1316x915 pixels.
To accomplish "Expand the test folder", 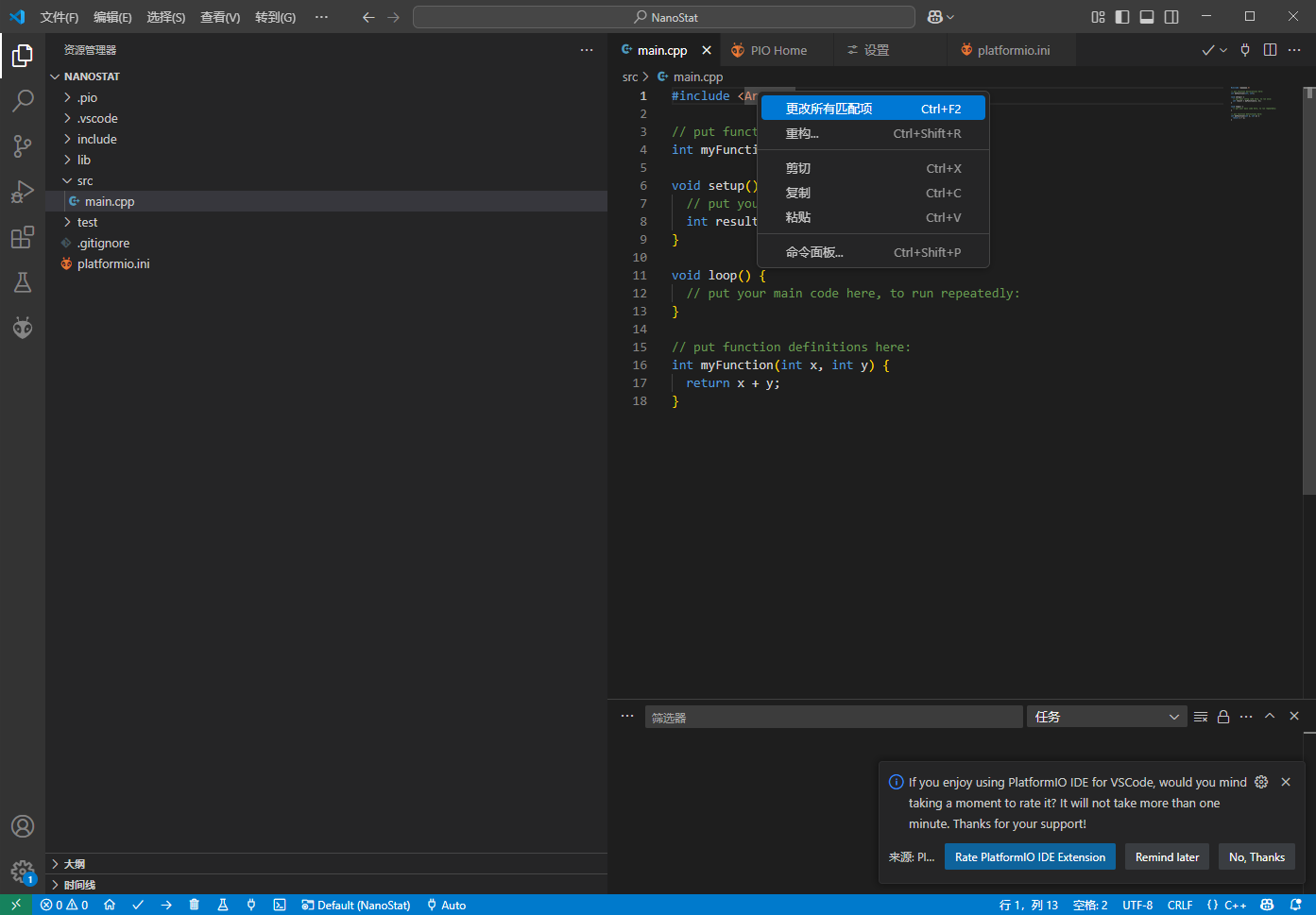I will click(x=326, y=222).
